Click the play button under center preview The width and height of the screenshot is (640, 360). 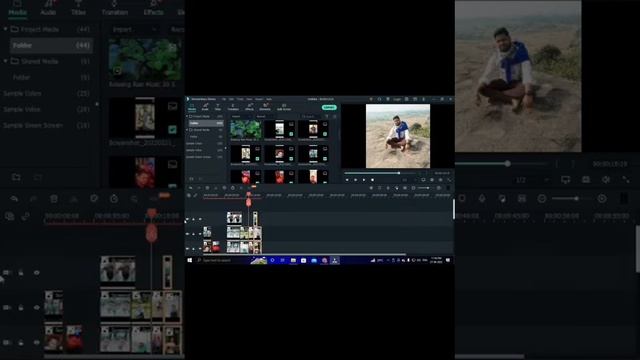pyautogui.click(x=364, y=180)
